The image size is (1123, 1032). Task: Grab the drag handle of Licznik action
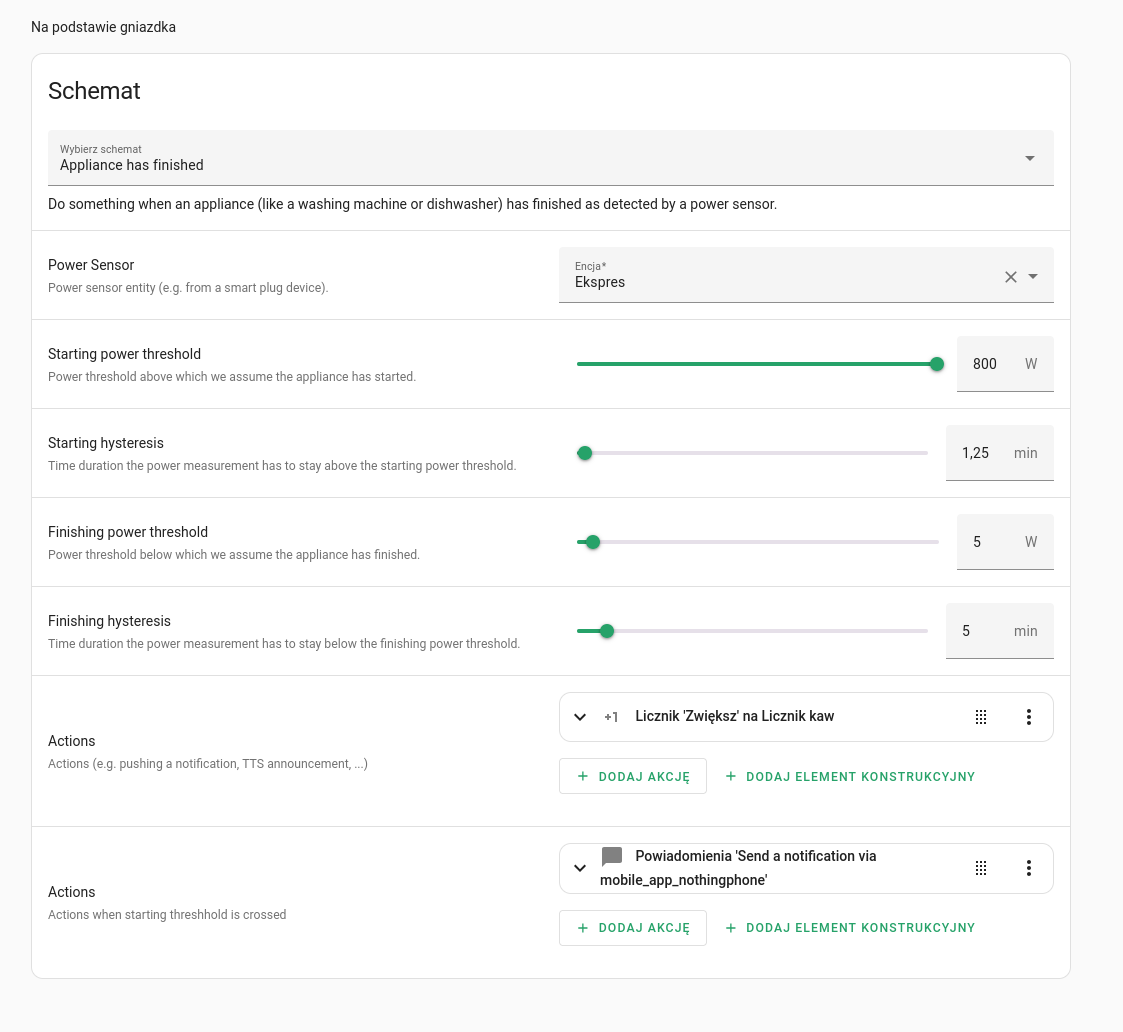(x=981, y=717)
